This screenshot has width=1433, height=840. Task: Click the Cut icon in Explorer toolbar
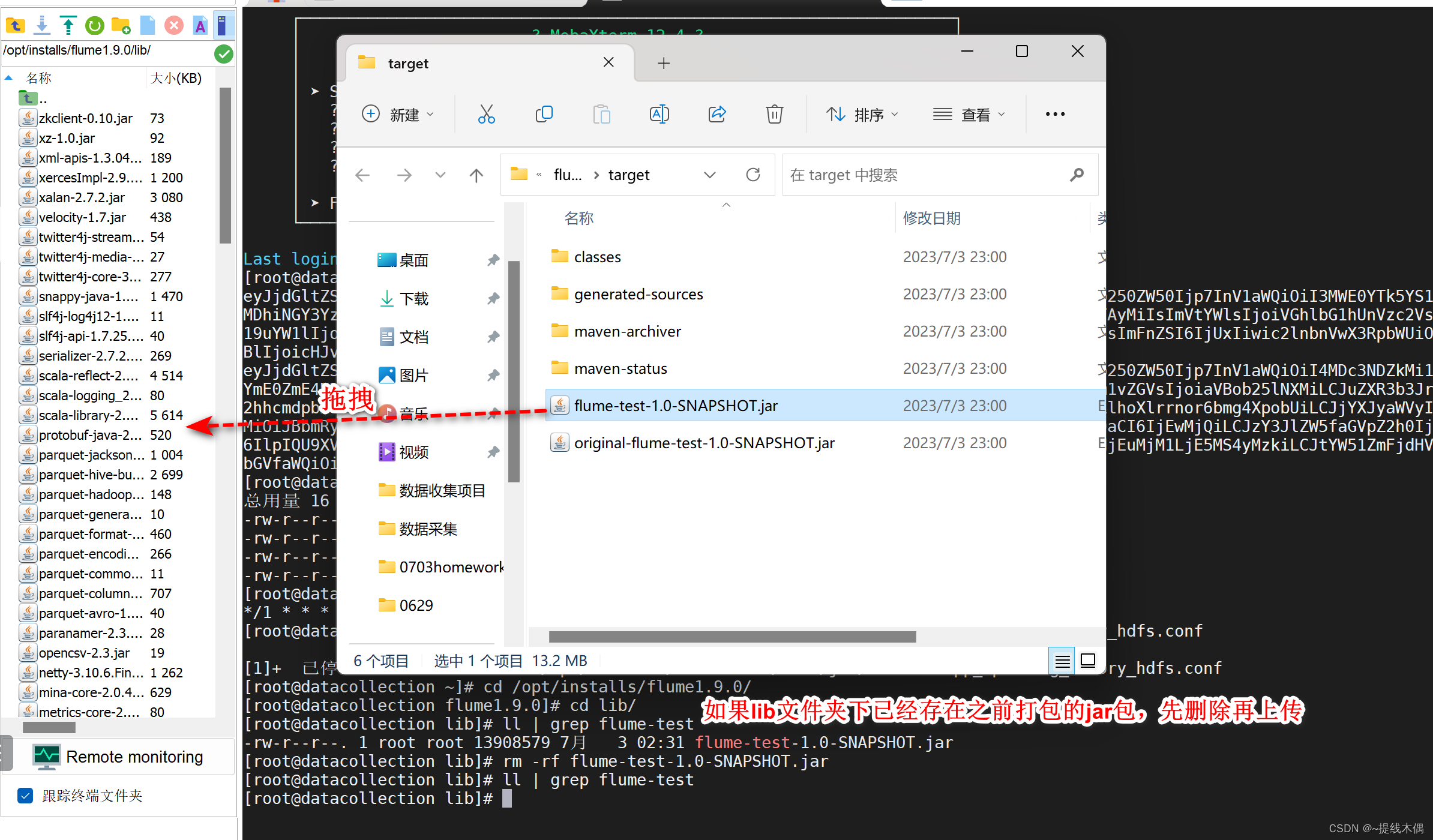click(x=486, y=114)
